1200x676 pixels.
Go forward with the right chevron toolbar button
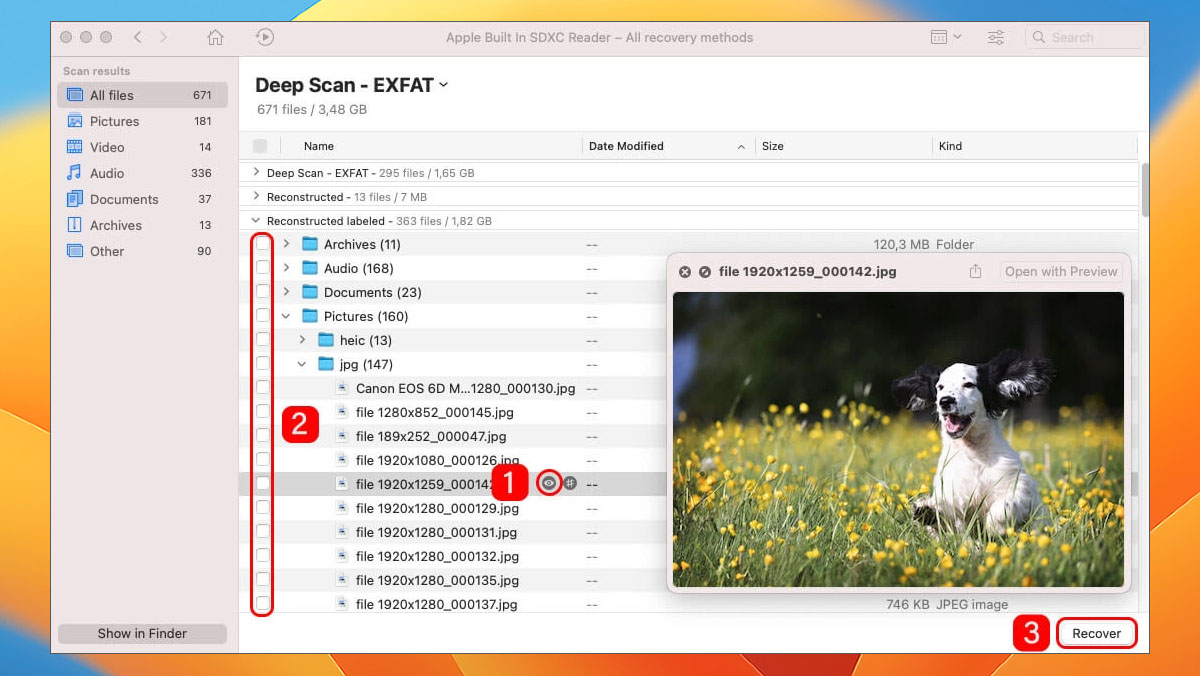tap(163, 37)
